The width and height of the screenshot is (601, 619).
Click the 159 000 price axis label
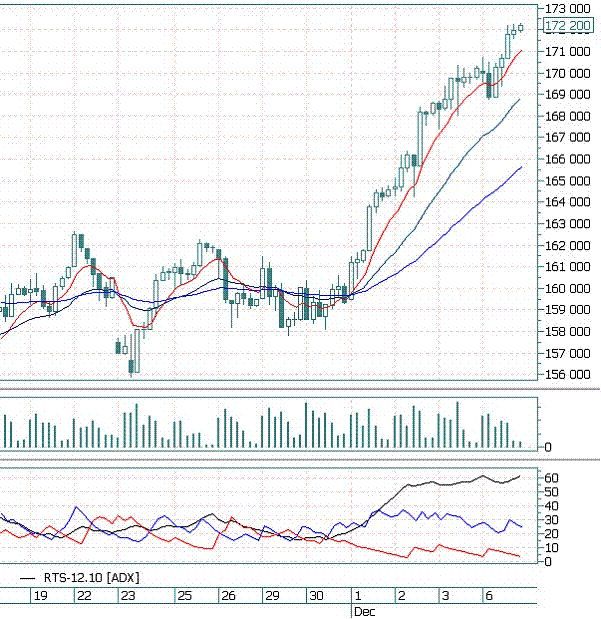tap(568, 310)
